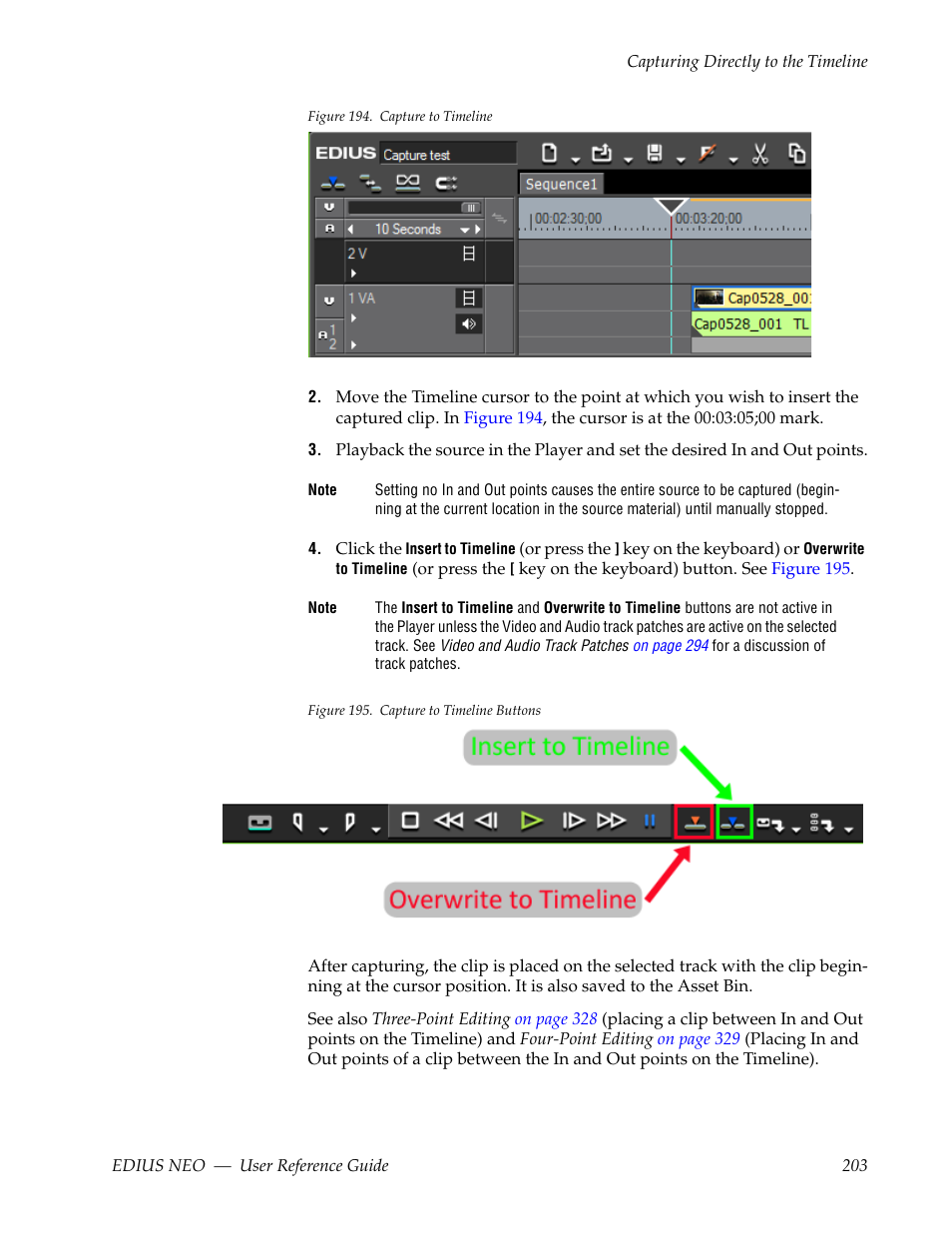Toggle the video patch U button in the header
The height and width of the screenshot is (1233, 952).
[x=329, y=207]
